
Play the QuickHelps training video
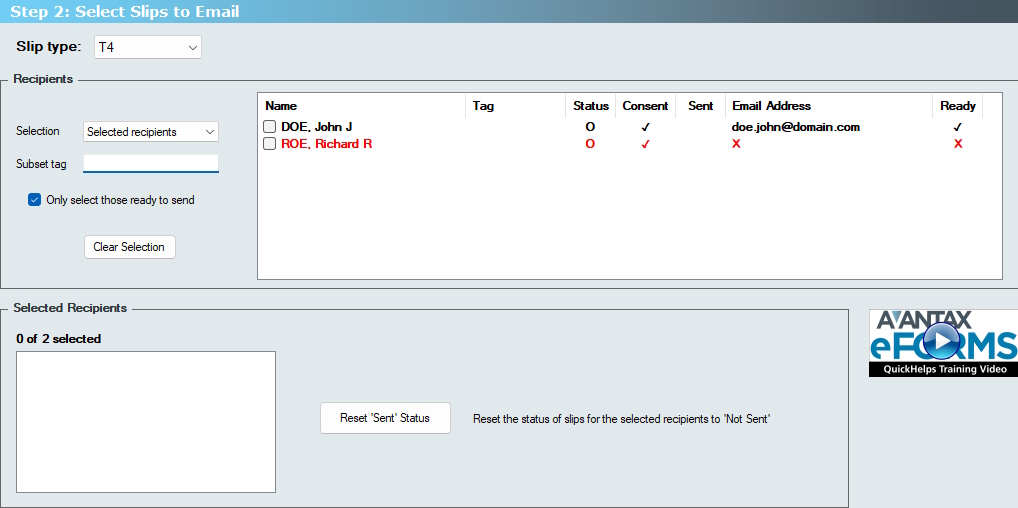(x=940, y=343)
